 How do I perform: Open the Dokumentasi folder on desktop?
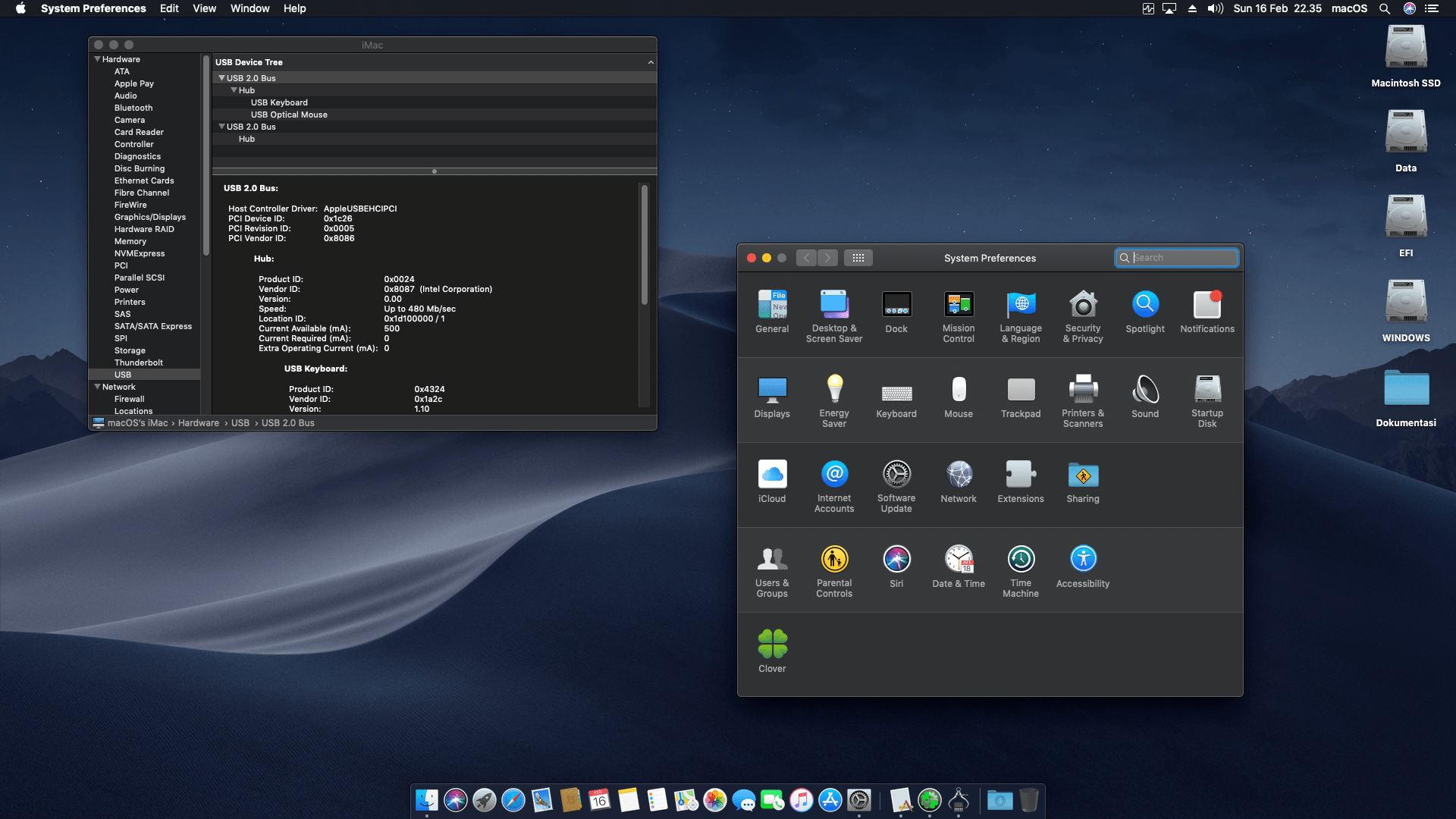1406,397
